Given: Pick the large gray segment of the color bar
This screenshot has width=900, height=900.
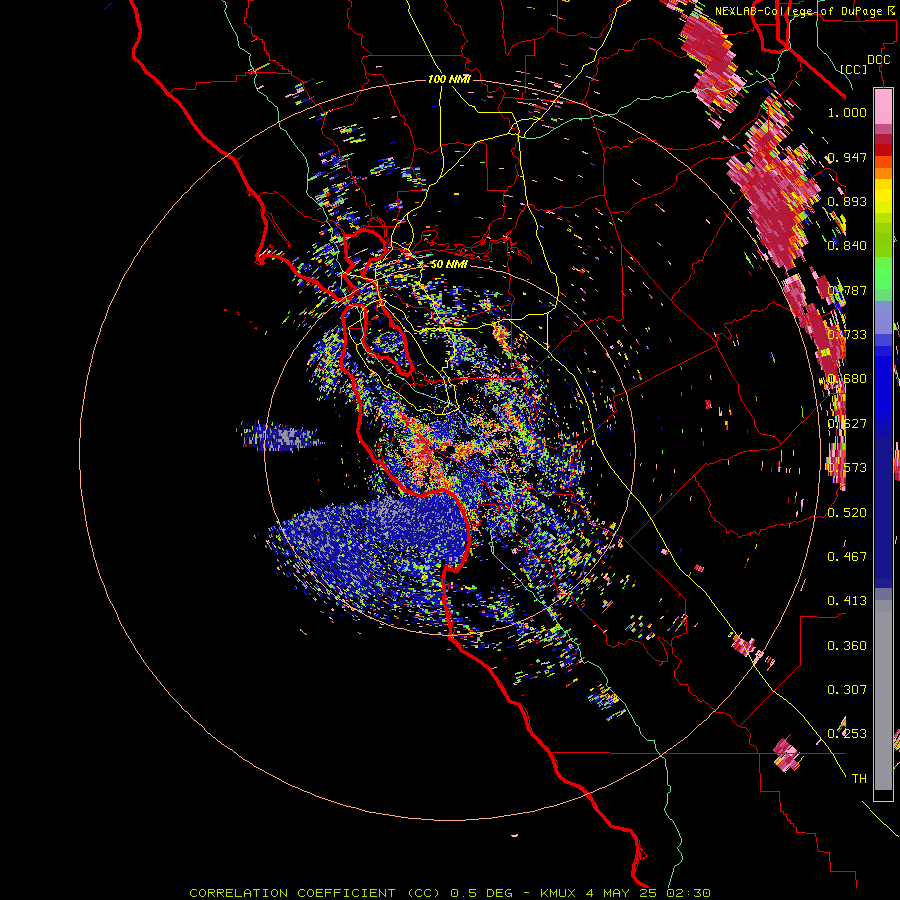Looking at the screenshot, I should [x=883, y=695].
